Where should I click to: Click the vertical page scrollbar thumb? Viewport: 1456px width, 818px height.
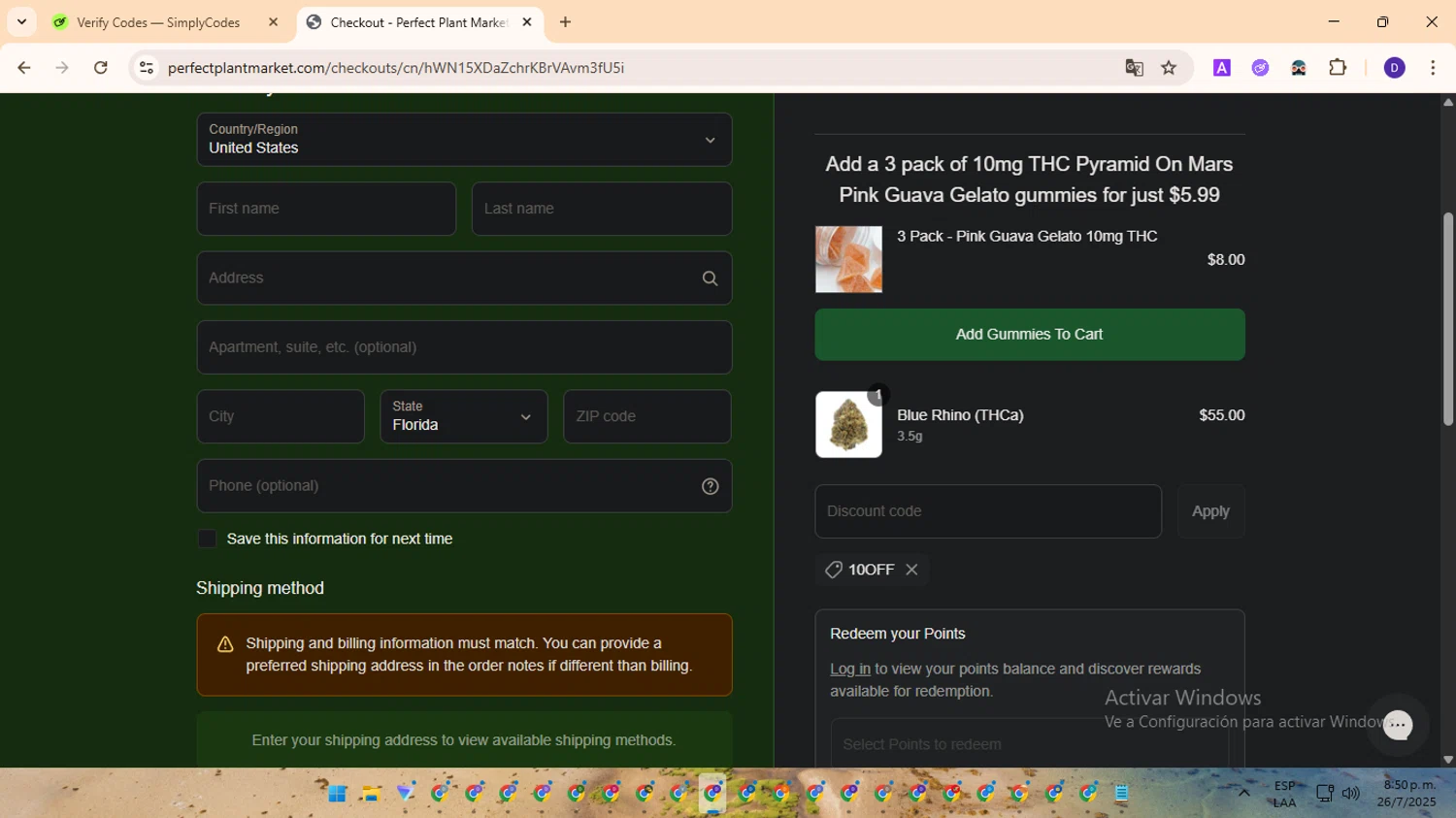coord(1448,318)
